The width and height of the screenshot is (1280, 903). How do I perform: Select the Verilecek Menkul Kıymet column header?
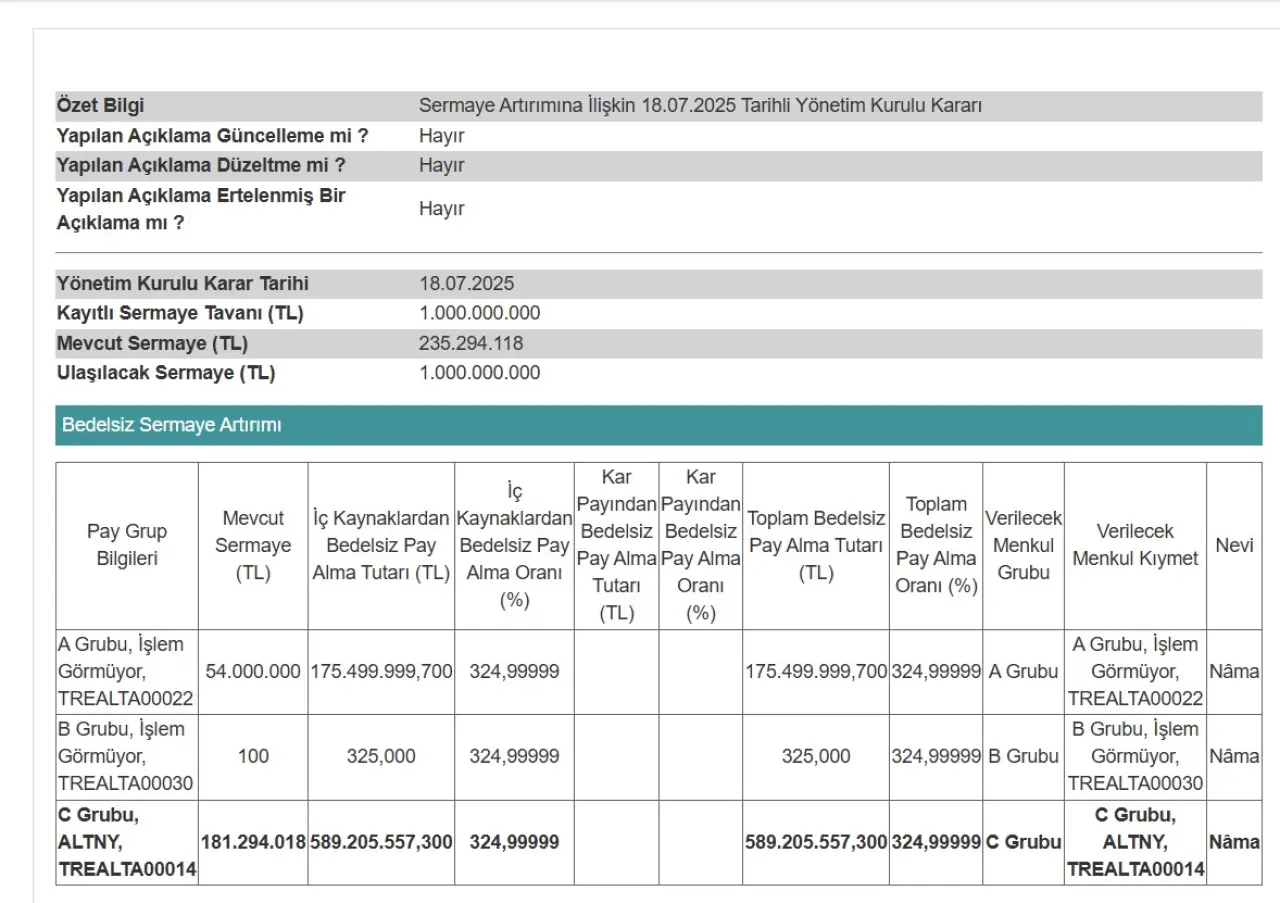(x=1135, y=545)
